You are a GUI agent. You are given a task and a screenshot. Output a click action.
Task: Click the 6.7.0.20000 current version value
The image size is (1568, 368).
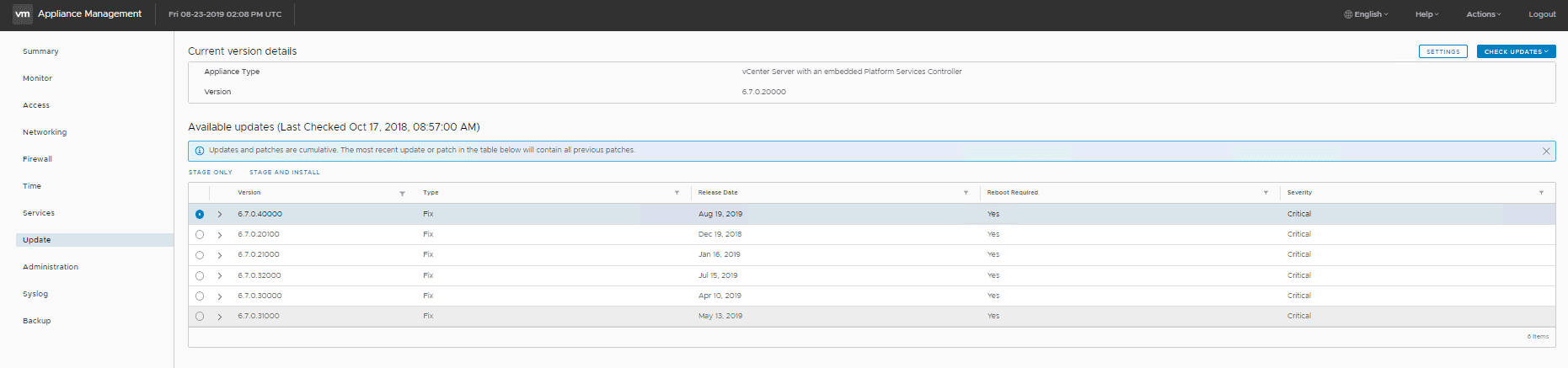[764, 92]
